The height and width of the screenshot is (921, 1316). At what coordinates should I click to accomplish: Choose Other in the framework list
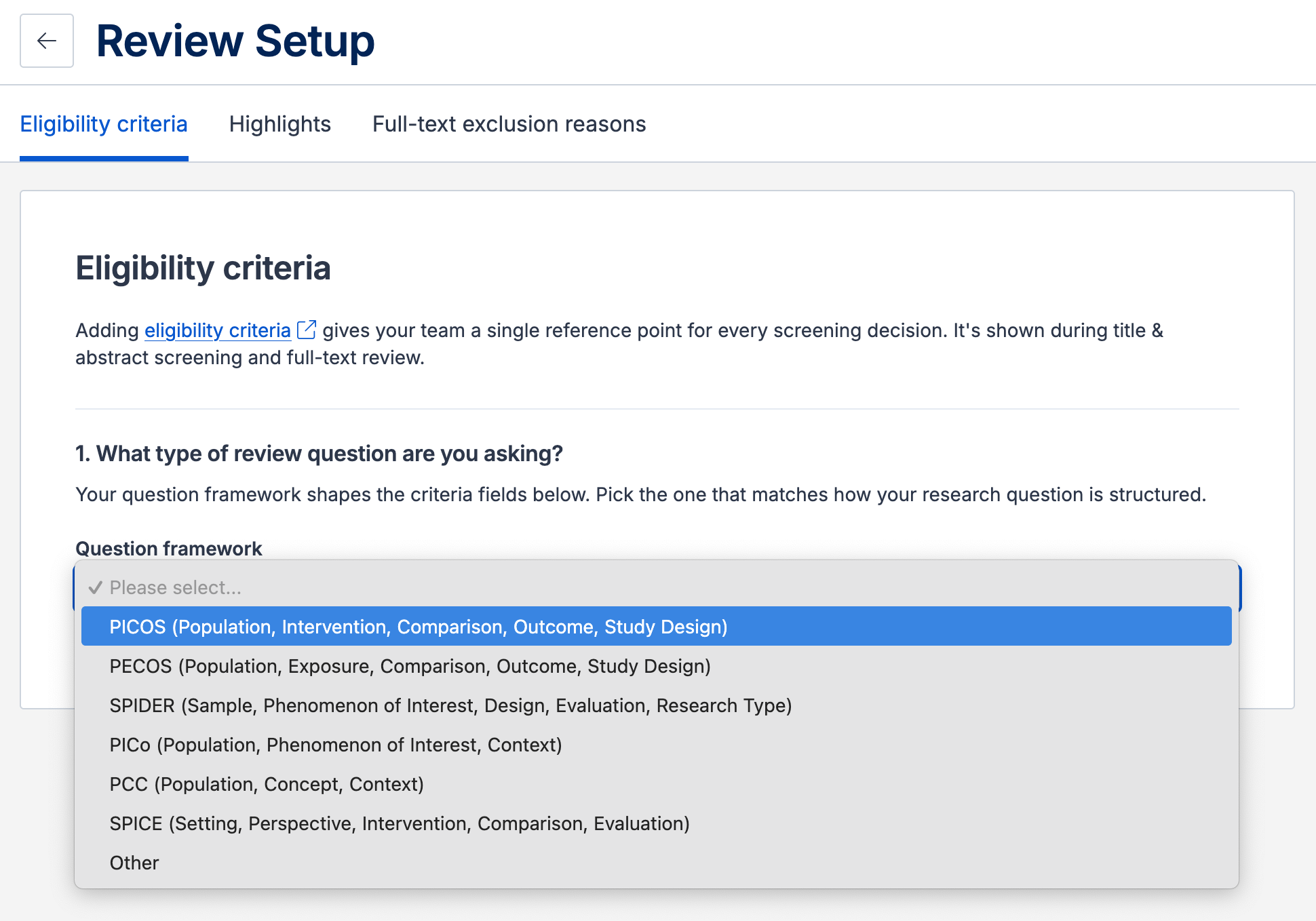click(x=657, y=863)
